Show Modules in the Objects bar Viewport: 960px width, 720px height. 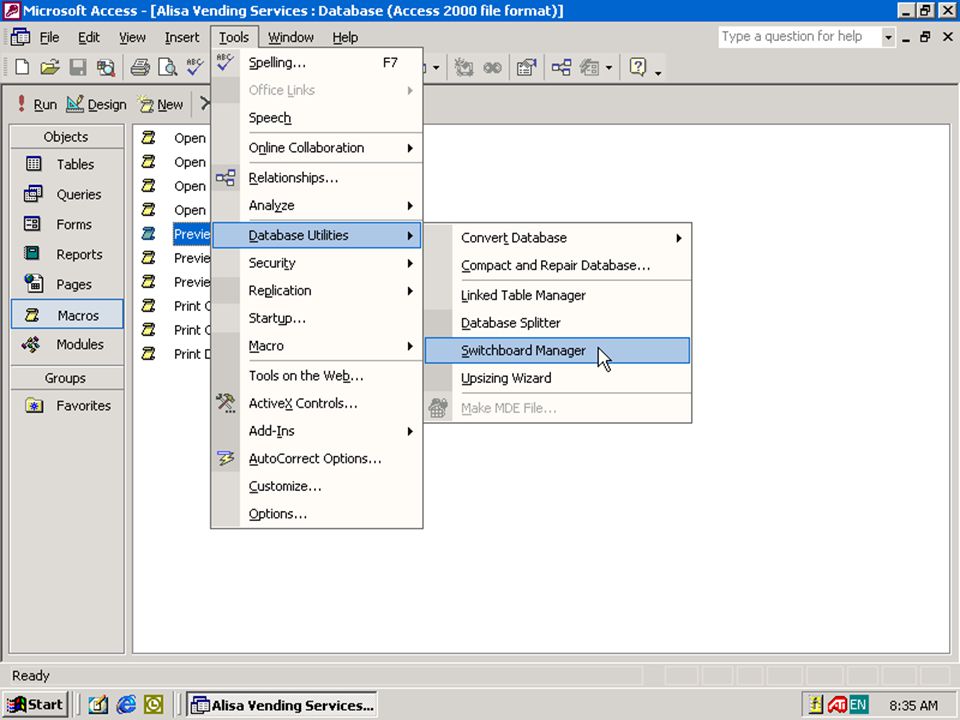coord(67,344)
